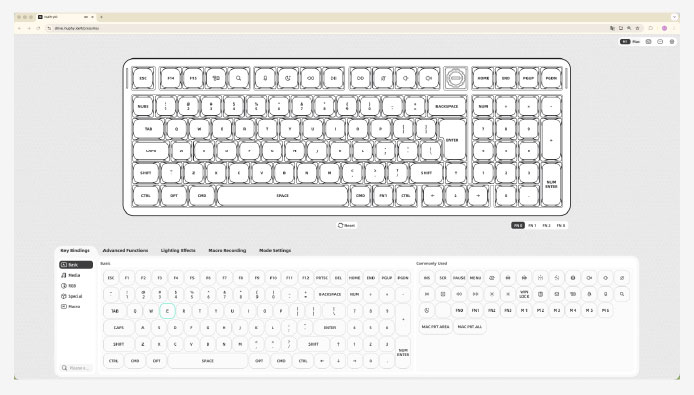Pick NUM ENTER from the Basic key list
The image size is (694, 395).
coord(403,352)
